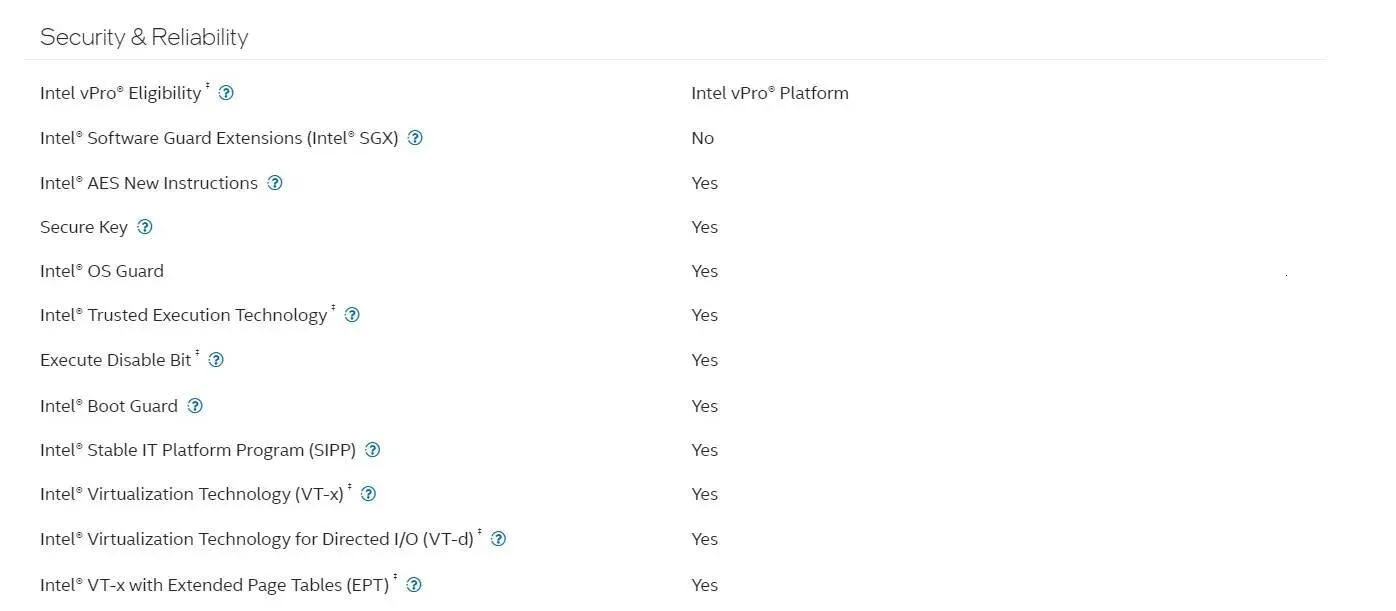Image resolution: width=1396 pixels, height=611 pixels.
Task: Open help icon for Virtualization Technology (VT-x)
Action: [x=368, y=494]
